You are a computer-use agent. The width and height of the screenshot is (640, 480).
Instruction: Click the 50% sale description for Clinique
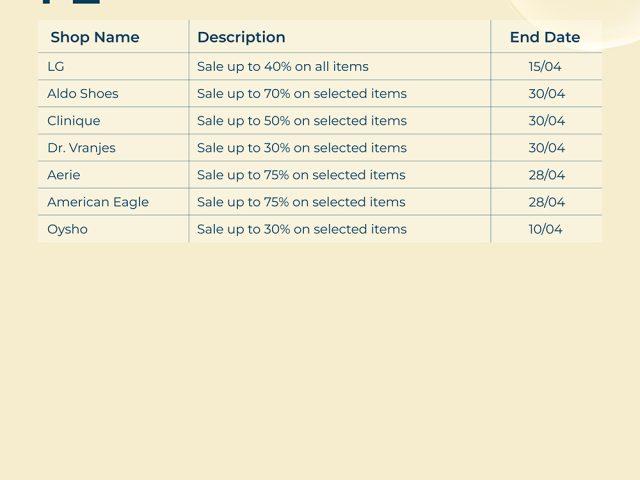(302, 121)
